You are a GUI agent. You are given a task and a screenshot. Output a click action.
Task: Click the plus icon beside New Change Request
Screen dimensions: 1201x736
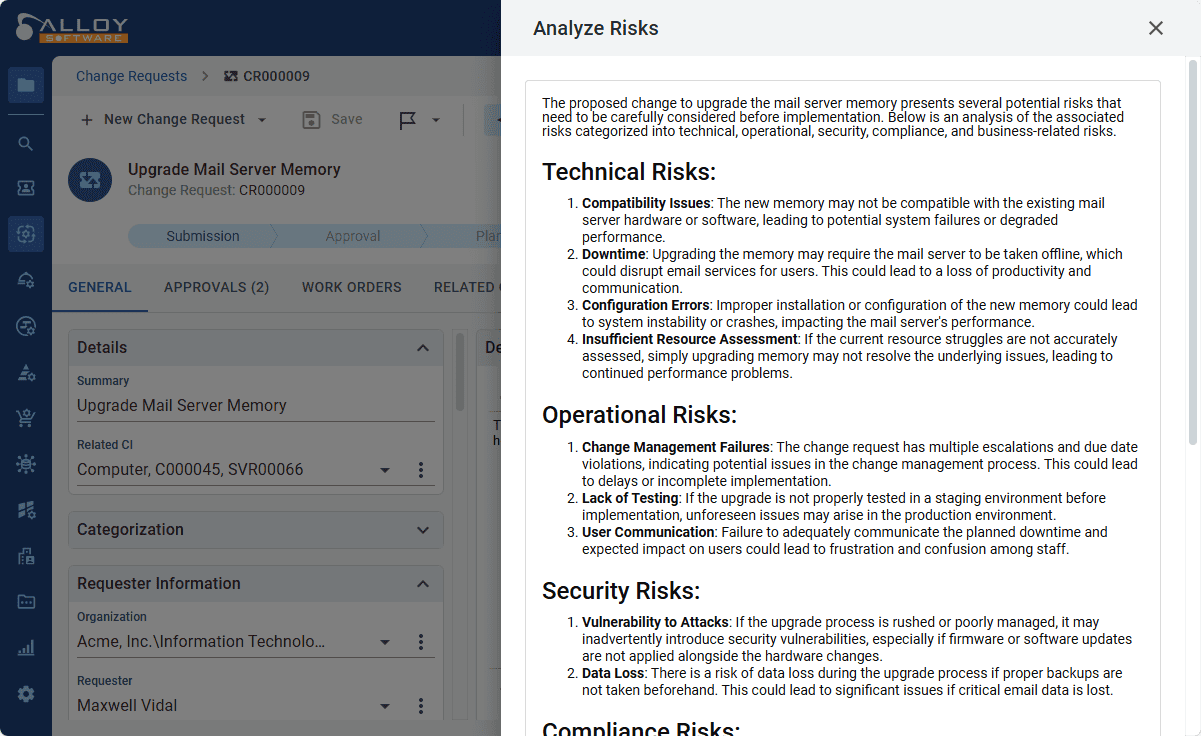coord(87,120)
